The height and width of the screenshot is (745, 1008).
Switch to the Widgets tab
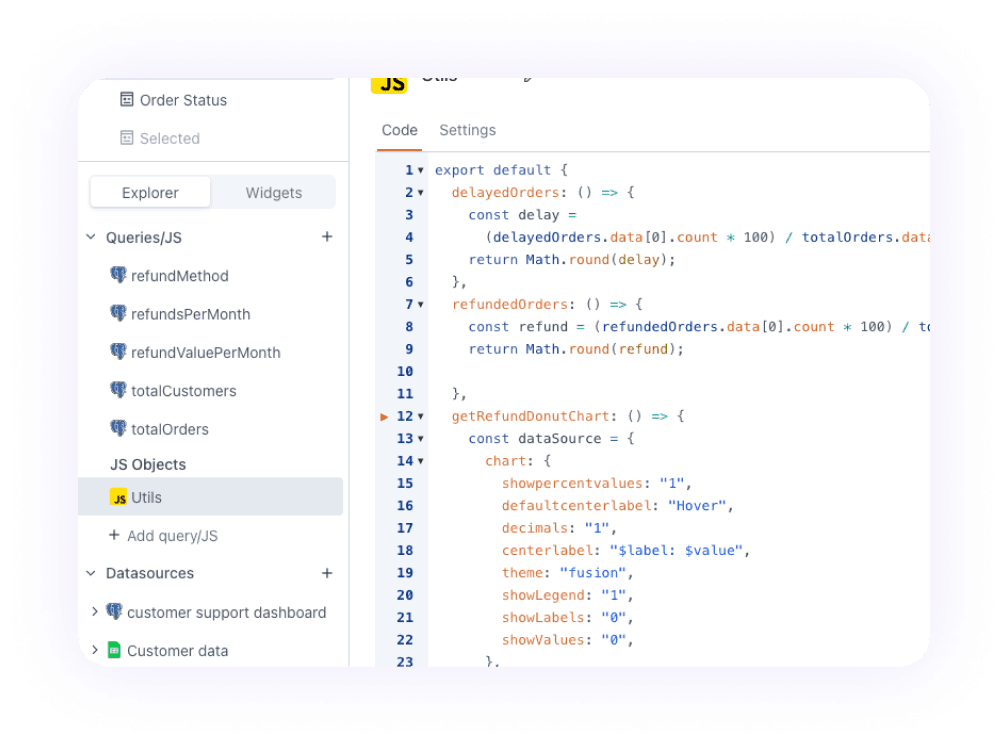[273, 193]
